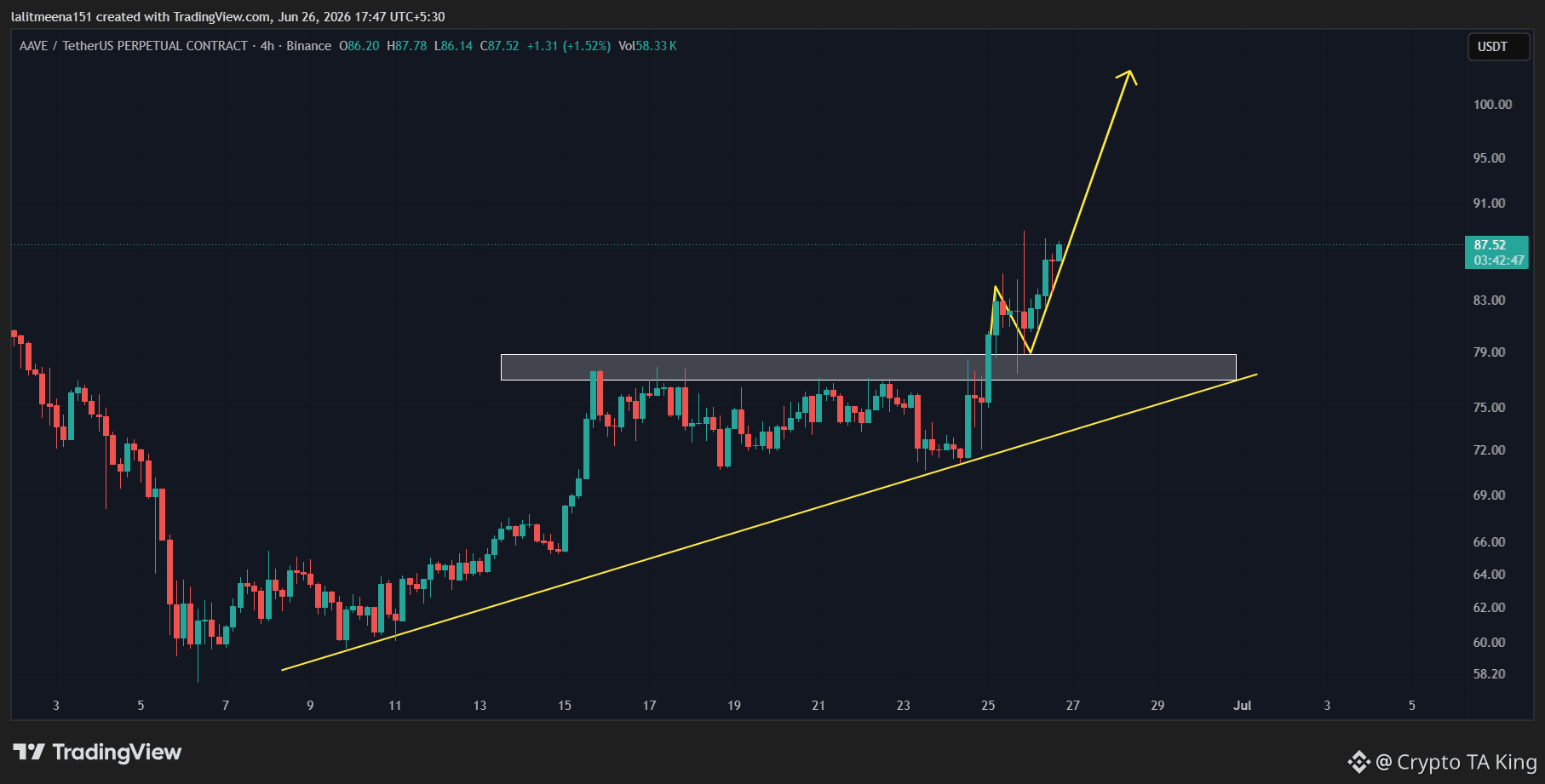Click the 64.00 price axis label

[x=1490, y=575]
